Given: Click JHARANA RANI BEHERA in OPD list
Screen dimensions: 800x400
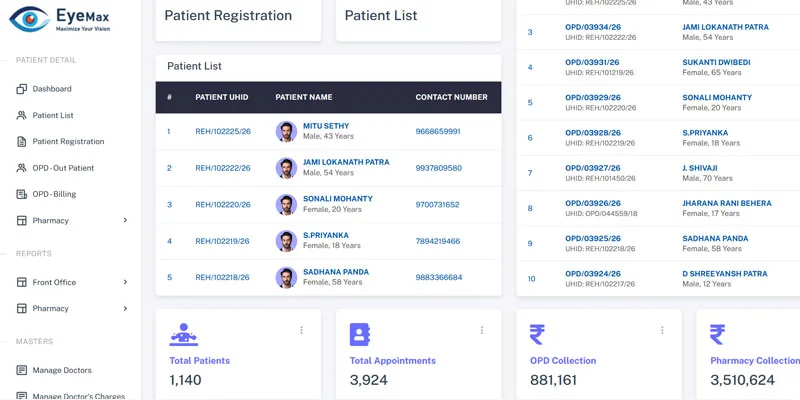Looking at the screenshot, I should [727, 203].
